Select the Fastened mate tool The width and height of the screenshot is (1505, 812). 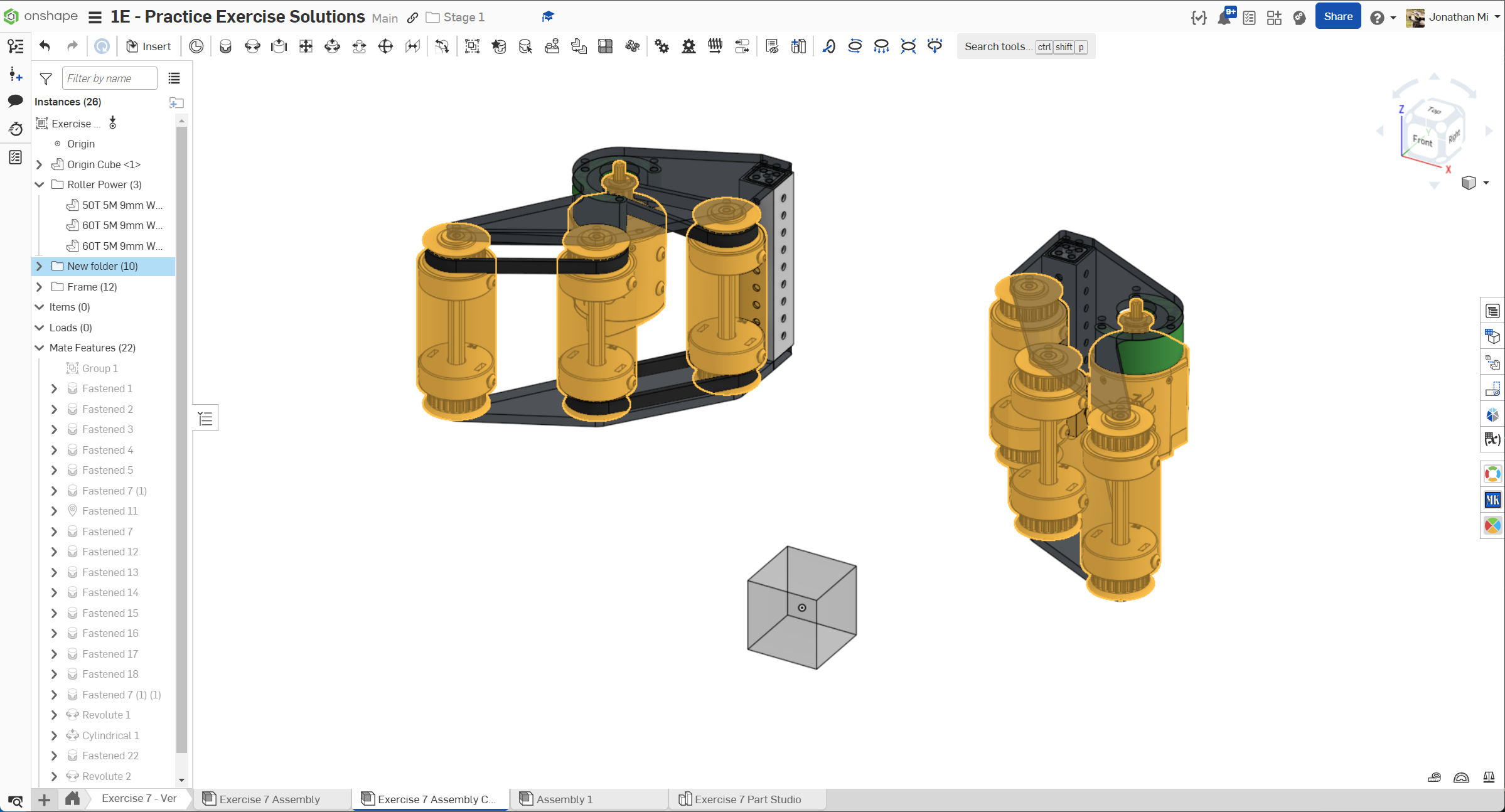225,46
